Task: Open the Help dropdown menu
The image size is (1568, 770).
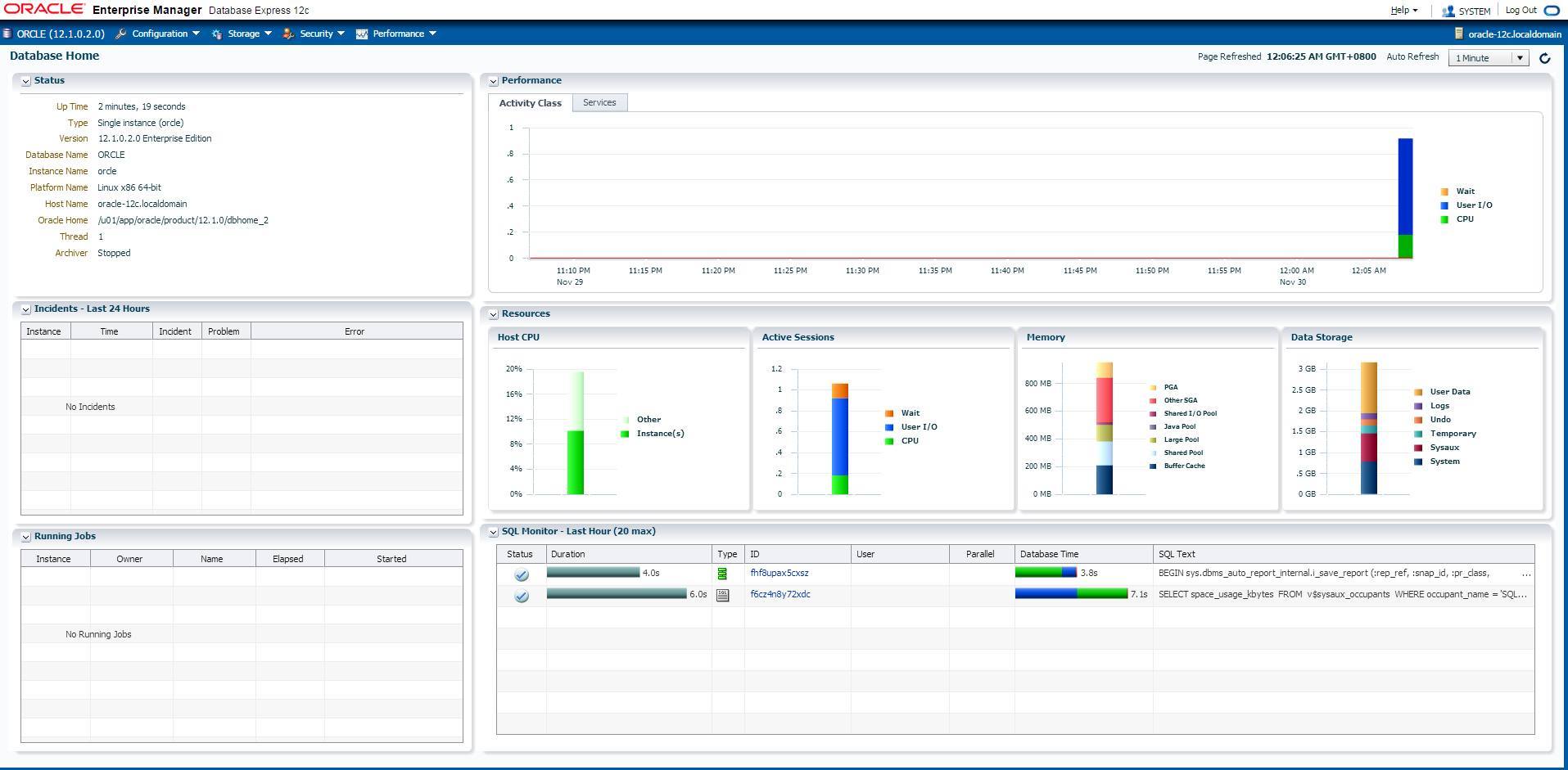Action: pos(1404,11)
